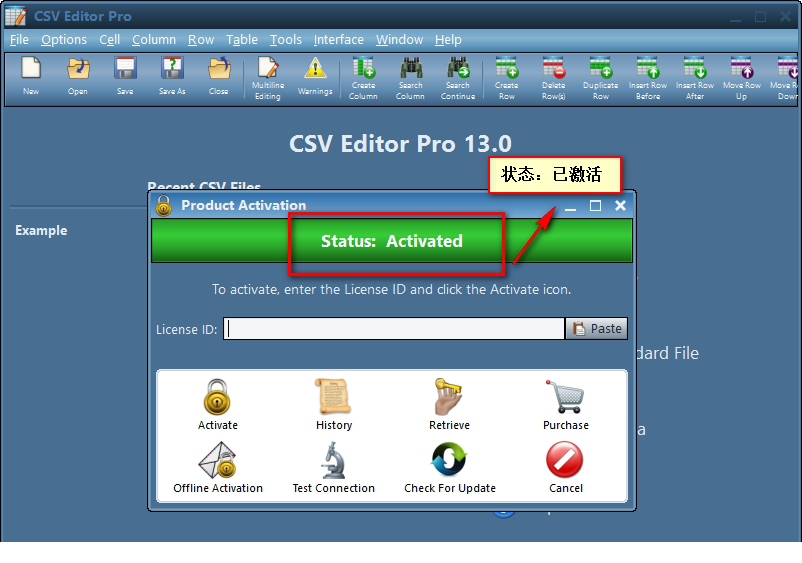Close the Product Activation dialog
The width and height of the screenshot is (802, 563).
coord(620,206)
